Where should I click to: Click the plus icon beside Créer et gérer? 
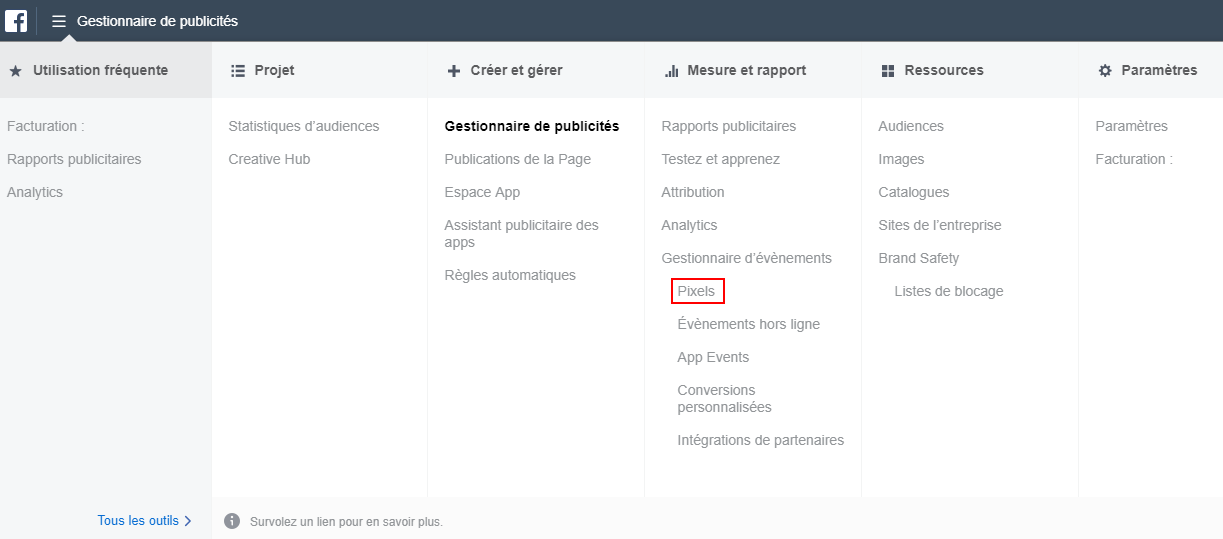[x=454, y=71]
